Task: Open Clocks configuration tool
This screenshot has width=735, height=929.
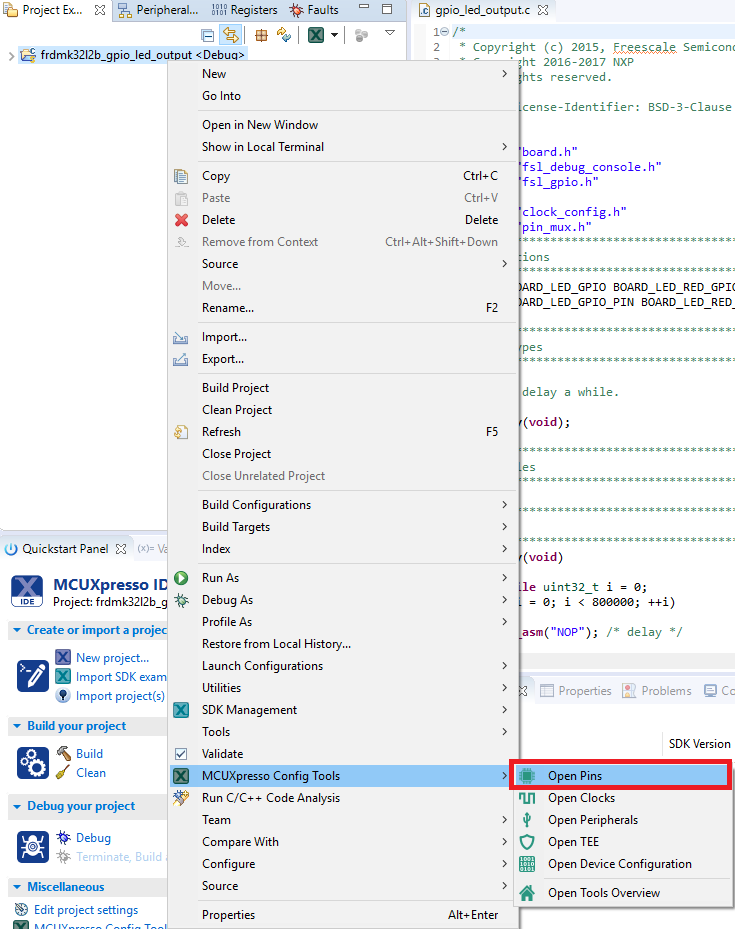Action: (581, 798)
